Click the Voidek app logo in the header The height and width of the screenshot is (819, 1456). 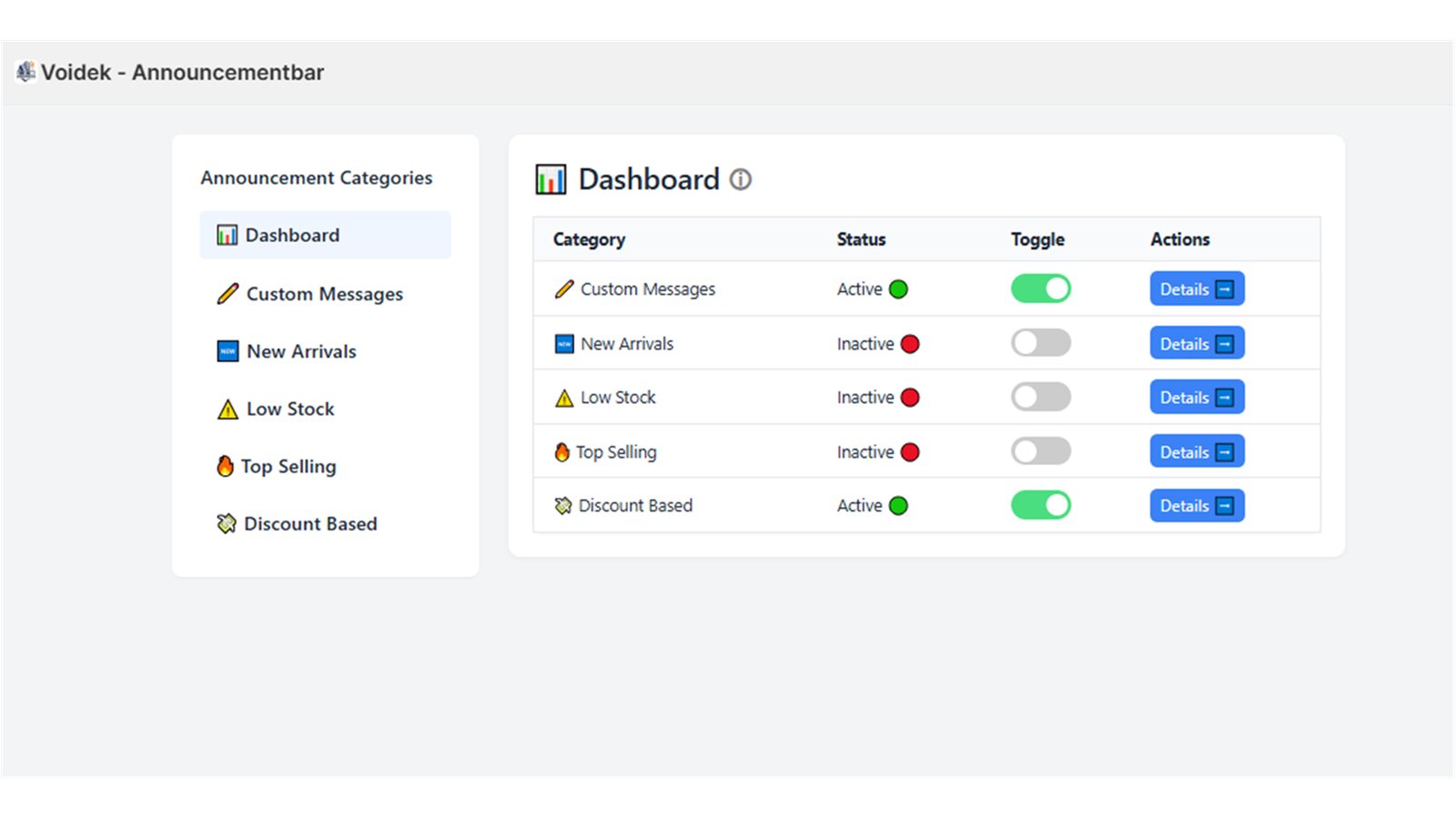pos(25,71)
